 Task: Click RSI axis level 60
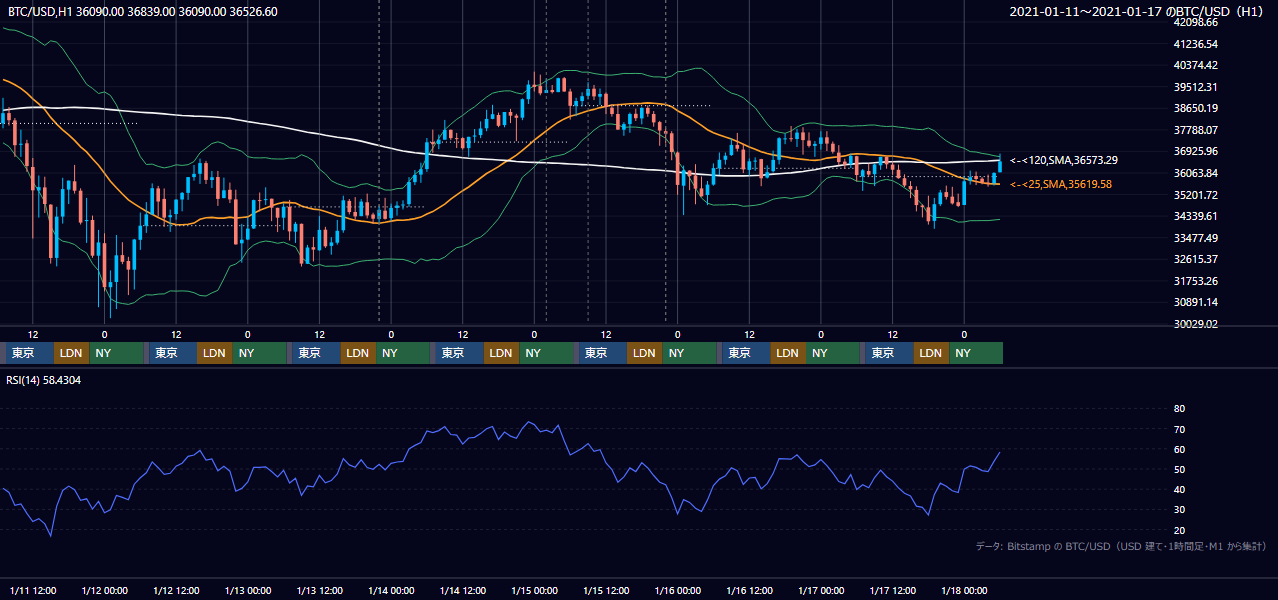1179,449
